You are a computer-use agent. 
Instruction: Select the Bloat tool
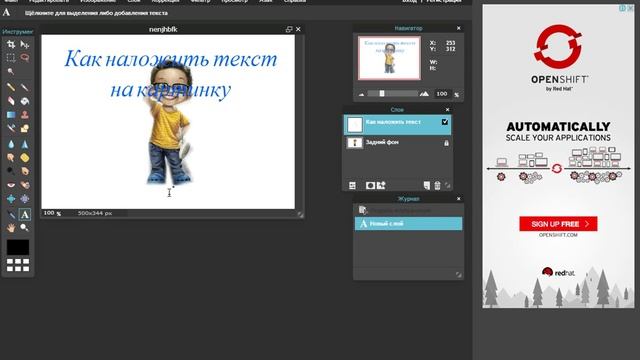click(11, 199)
